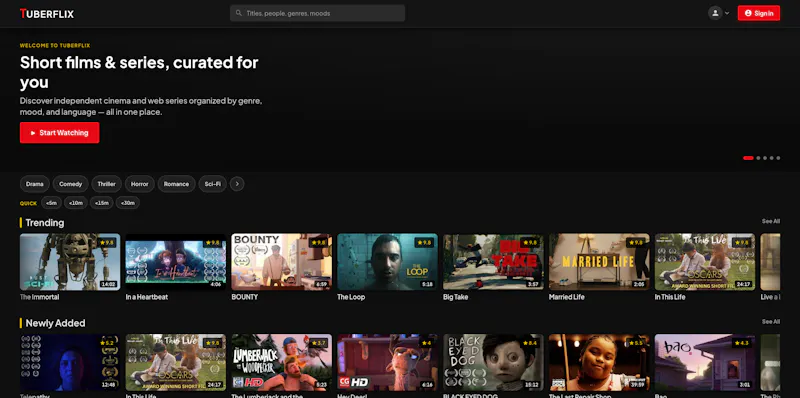
Task: Filter by the Romance genre chip
Action: [177, 184]
